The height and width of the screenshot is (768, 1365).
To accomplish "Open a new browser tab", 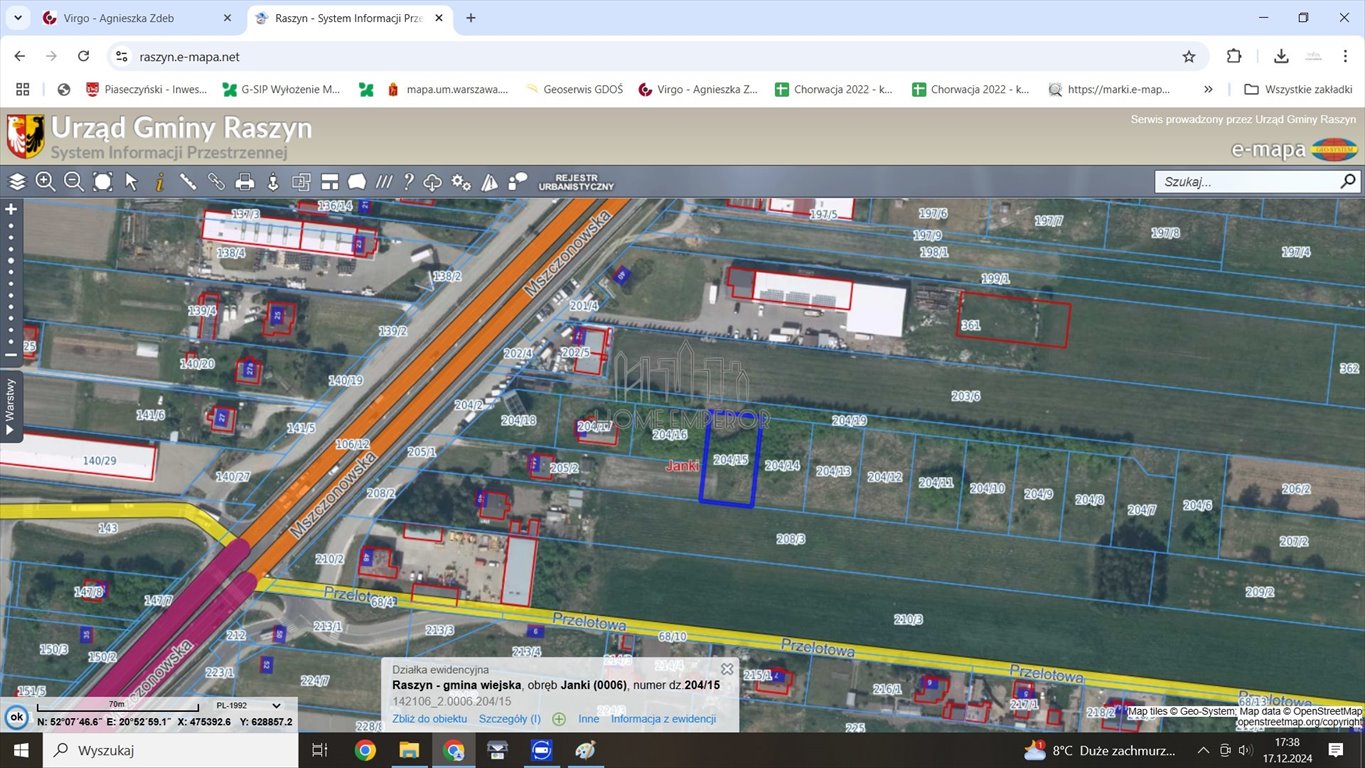I will point(471,18).
